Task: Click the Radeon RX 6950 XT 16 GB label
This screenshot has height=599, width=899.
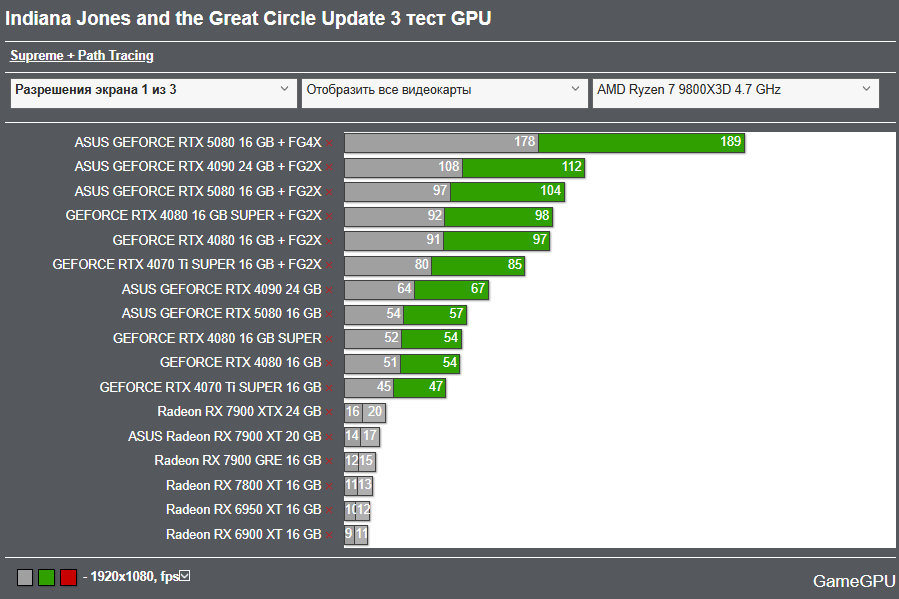Action: tap(244, 510)
